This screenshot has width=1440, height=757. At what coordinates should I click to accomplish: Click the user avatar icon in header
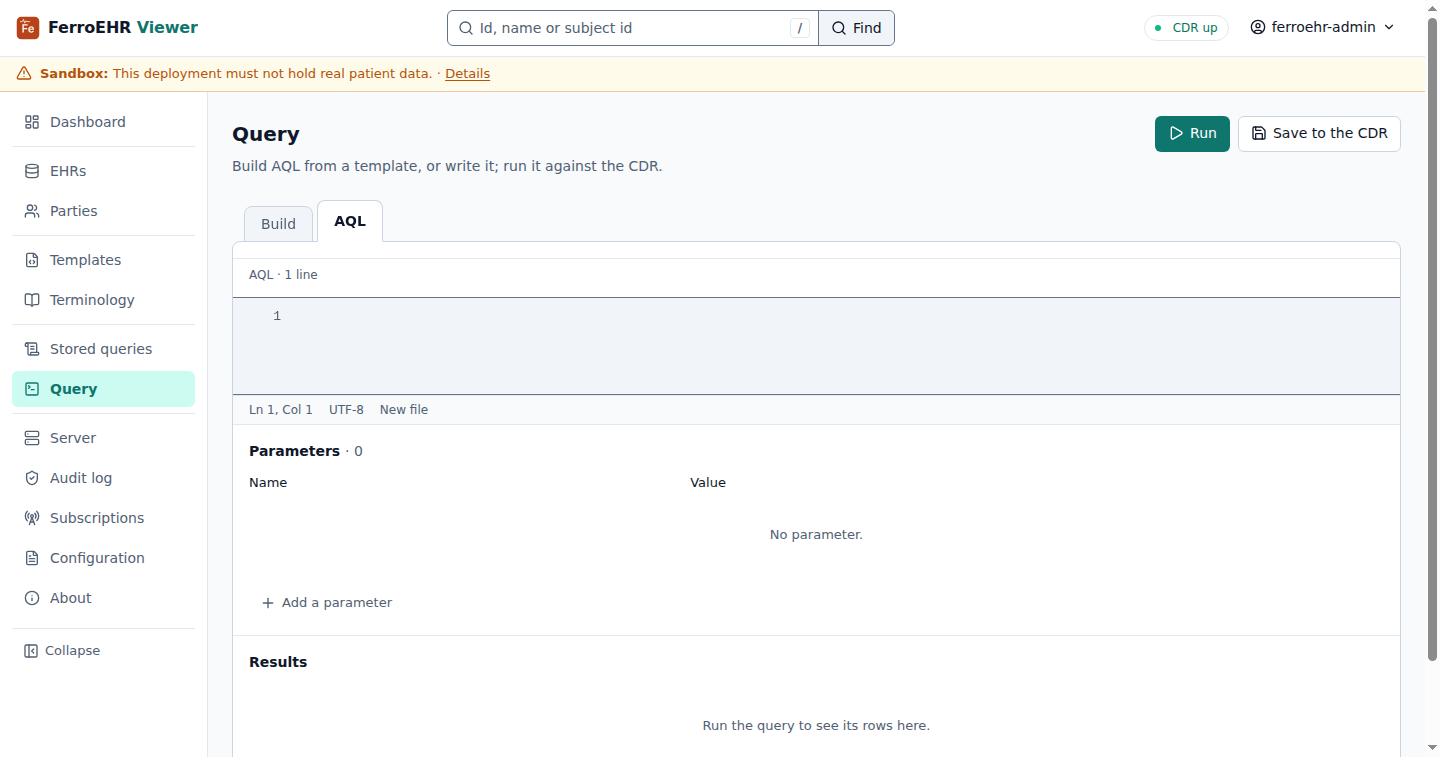1258,28
